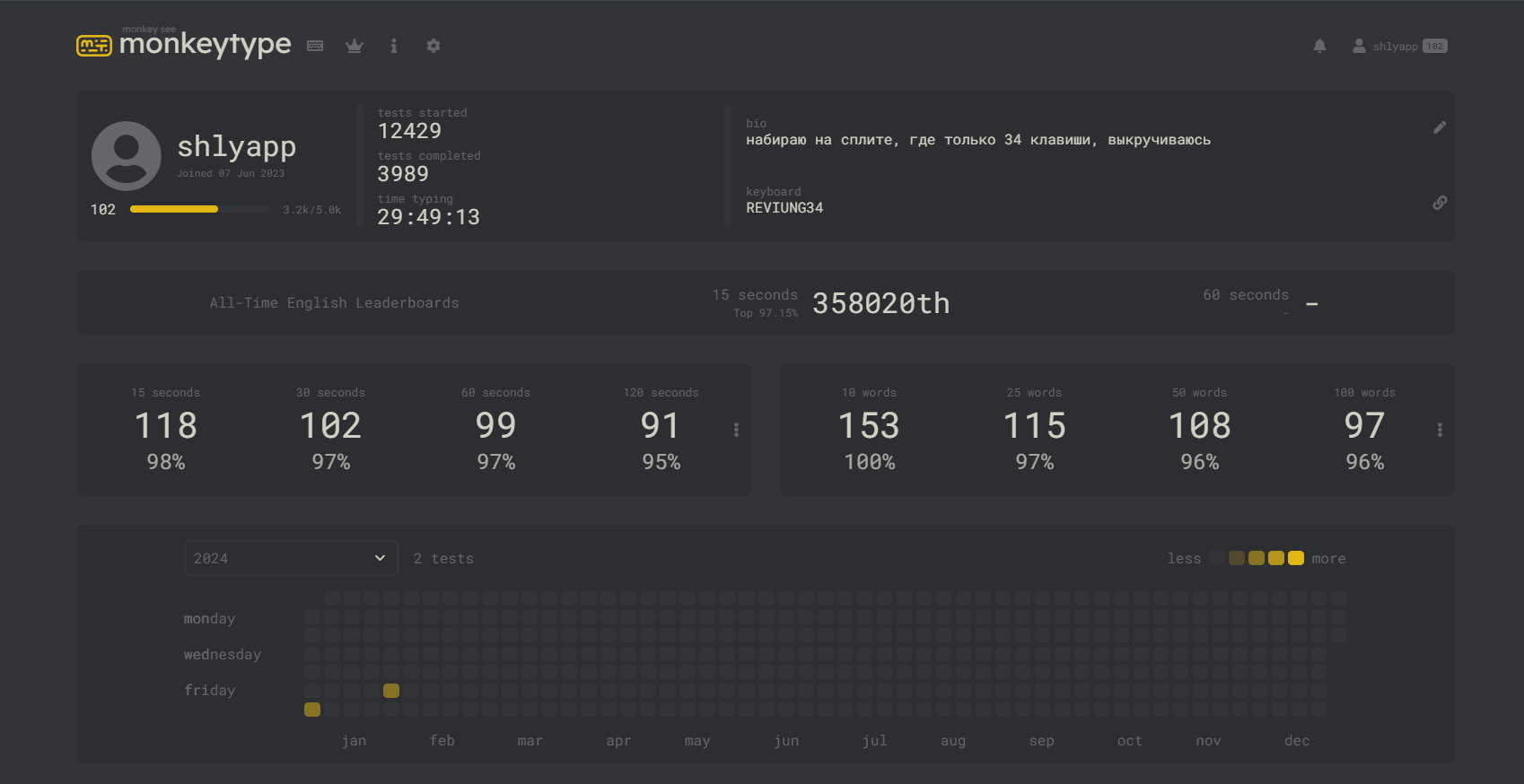Click the time typing value 29:49:13
Screen dimensions: 1524x784
tap(428, 217)
